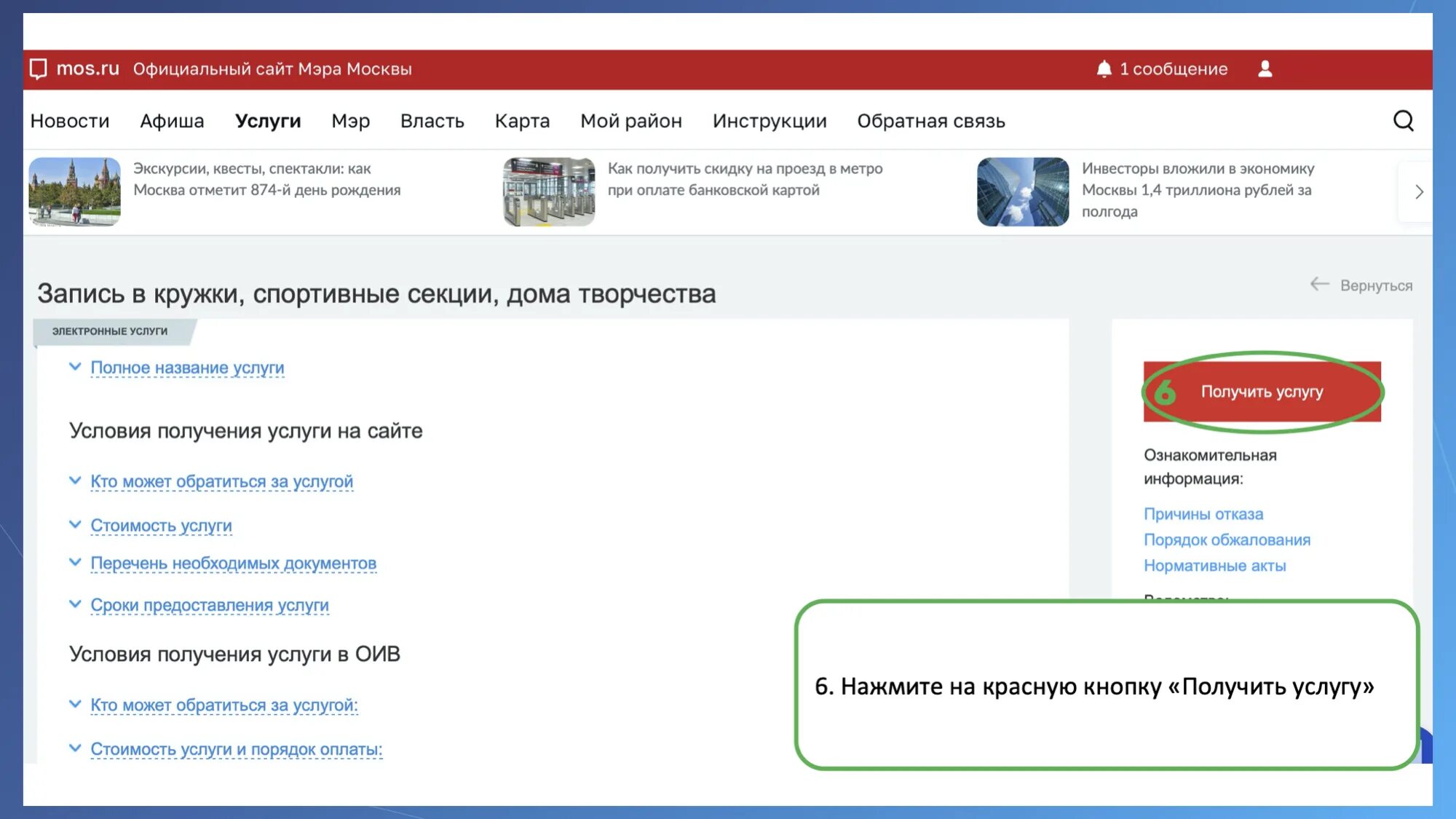1456x819 pixels.
Task: Open the user profile icon
Action: coord(1265,69)
